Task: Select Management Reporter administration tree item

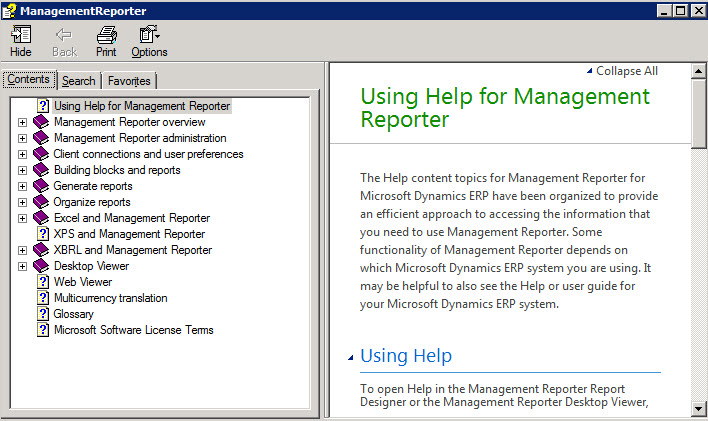Action: pos(140,138)
